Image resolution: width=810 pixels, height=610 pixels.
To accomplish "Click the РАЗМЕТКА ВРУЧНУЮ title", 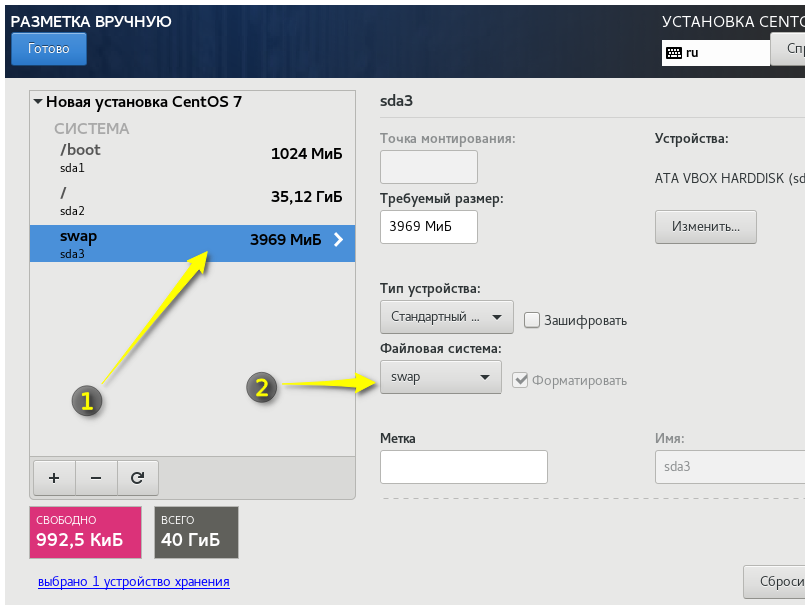I will point(91,22).
